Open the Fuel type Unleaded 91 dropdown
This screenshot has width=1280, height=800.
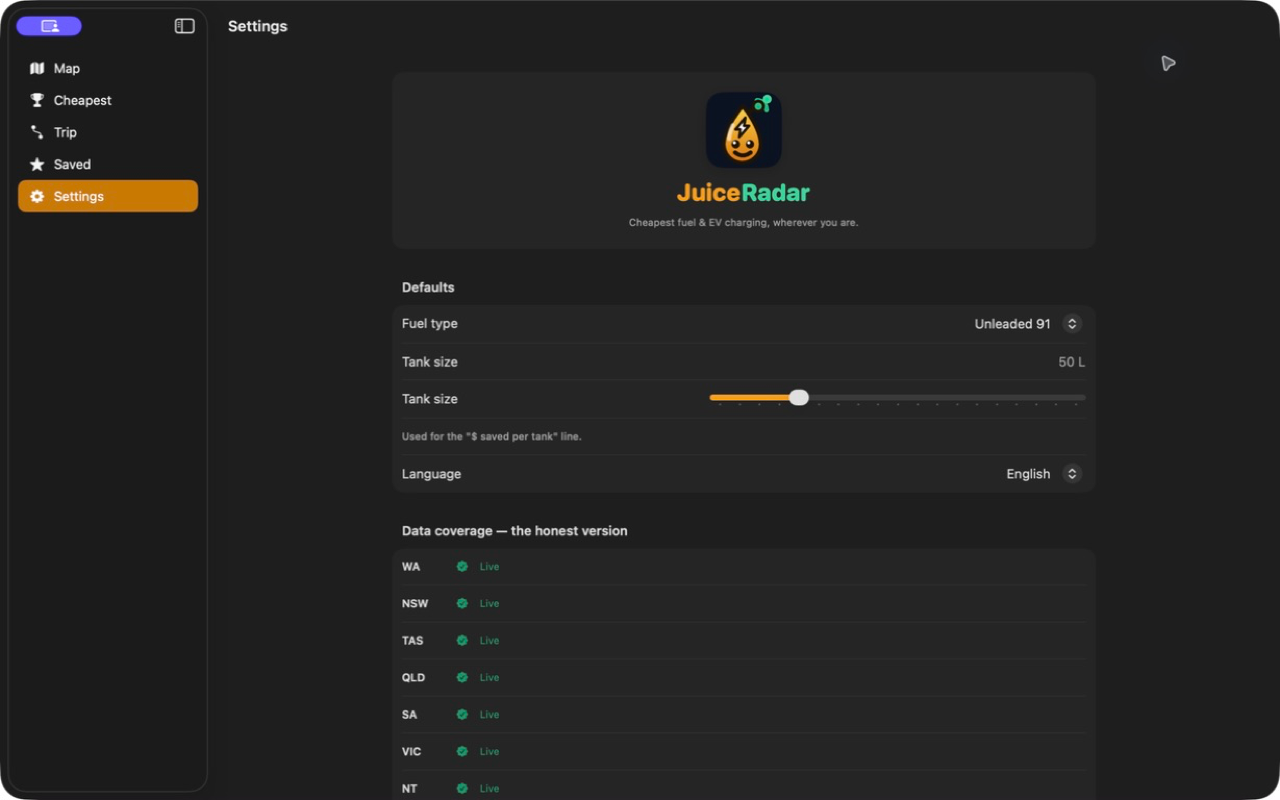[x=1028, y=324]
